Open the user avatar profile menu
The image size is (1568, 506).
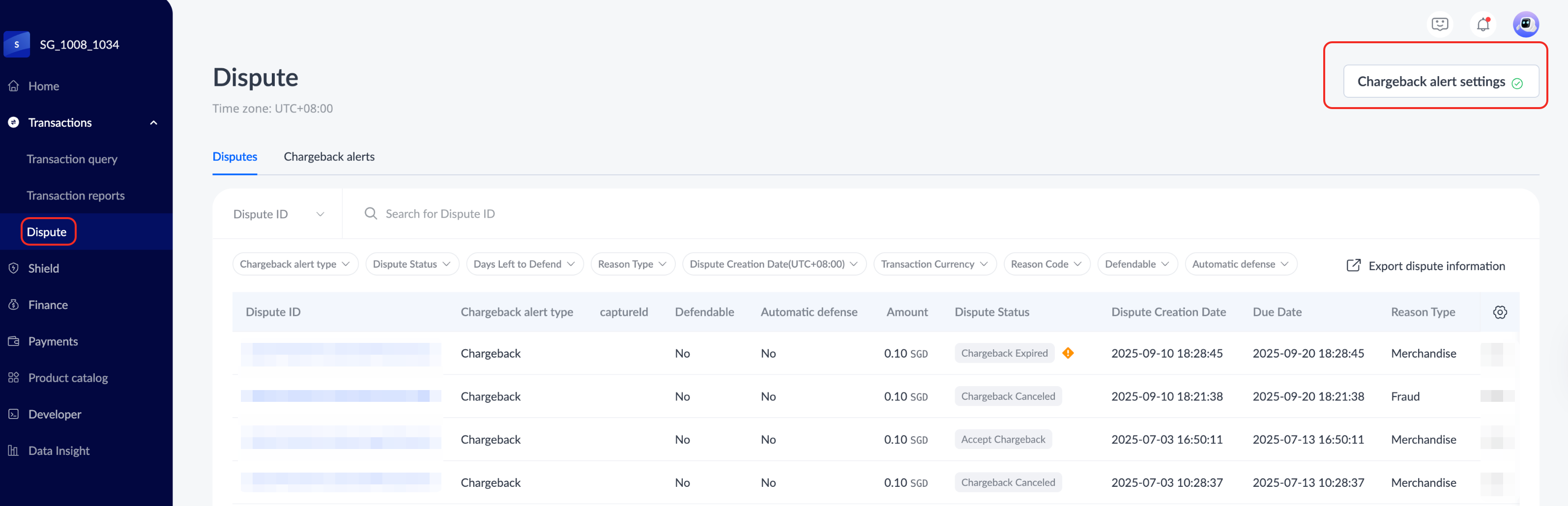[x=1525, y=25]
